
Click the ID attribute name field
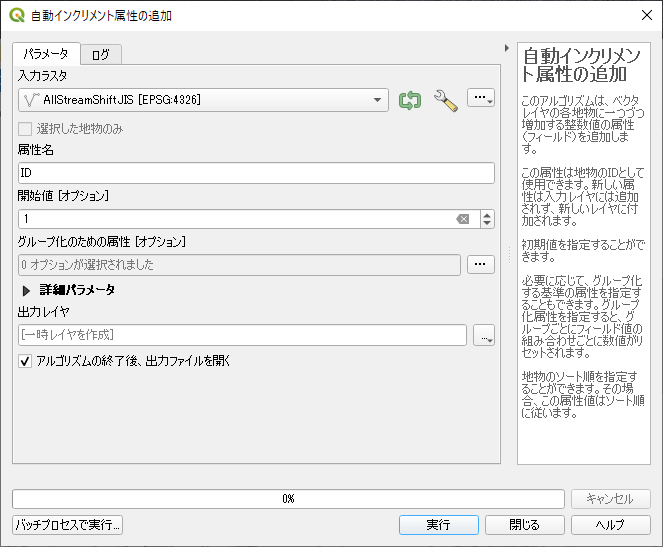[x=256, y=173]
